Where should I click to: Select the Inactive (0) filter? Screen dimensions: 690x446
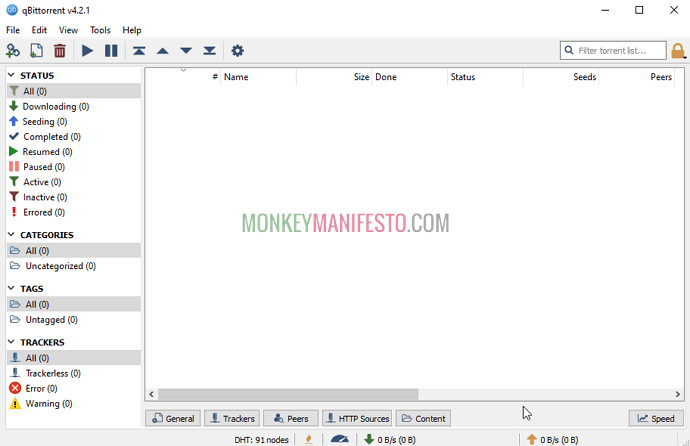(x=74, y=197)
